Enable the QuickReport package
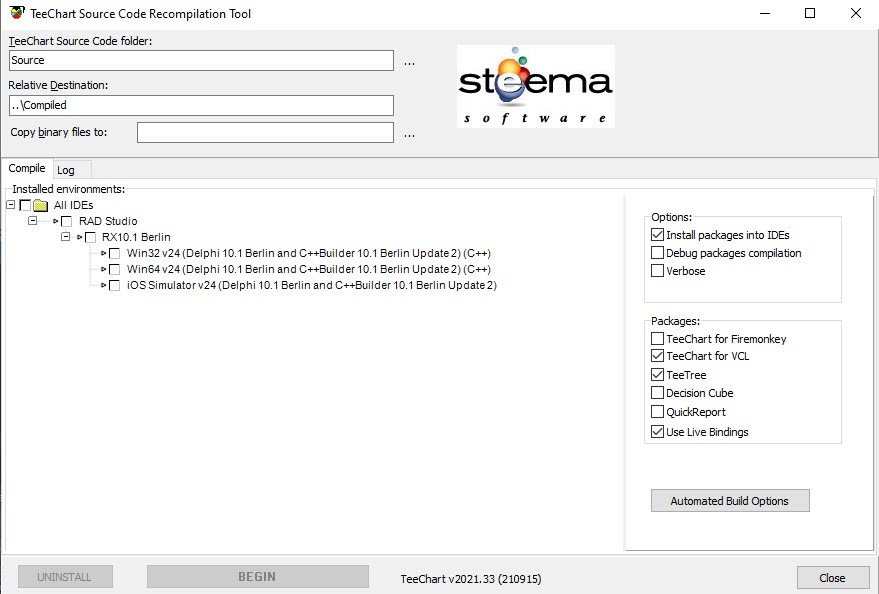 658,412
